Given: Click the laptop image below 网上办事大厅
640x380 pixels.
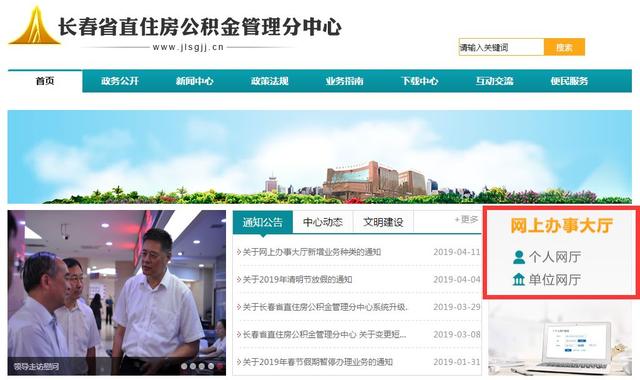Looking at the screenshot, I should (560, 339).
